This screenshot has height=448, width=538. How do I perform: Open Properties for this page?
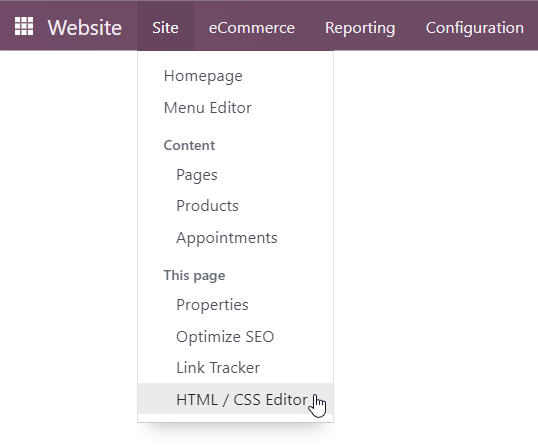[x=235, y=305]
